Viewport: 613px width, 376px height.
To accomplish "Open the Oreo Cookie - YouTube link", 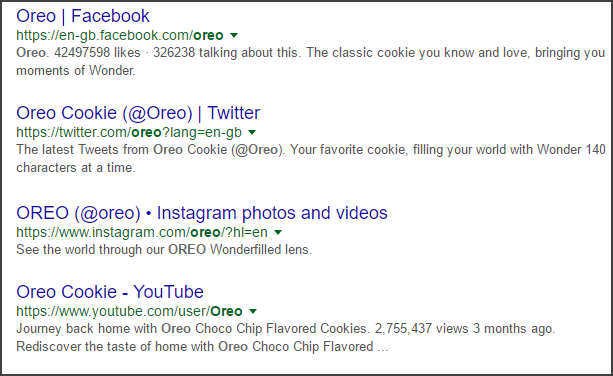I will click(110, 292).
